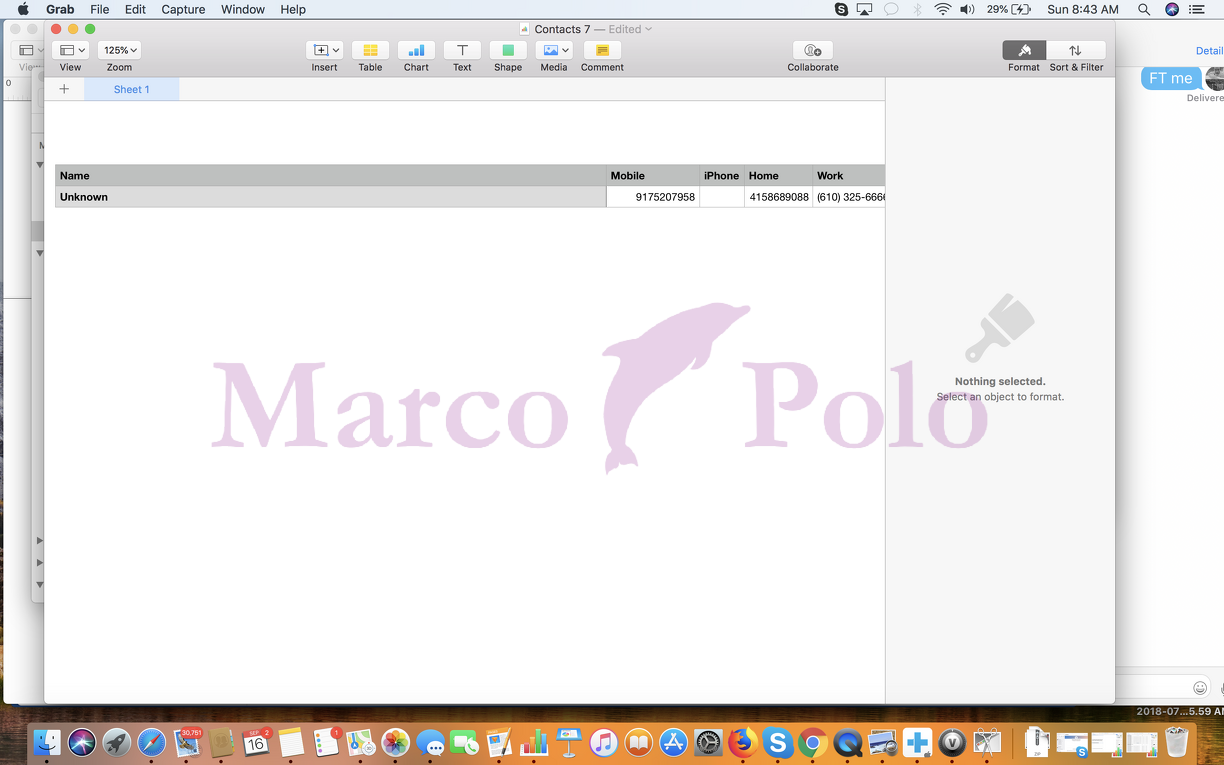The image size is (1224, 765).
Task: Open FaceTime from the Dock
Action: pos(465,742)
